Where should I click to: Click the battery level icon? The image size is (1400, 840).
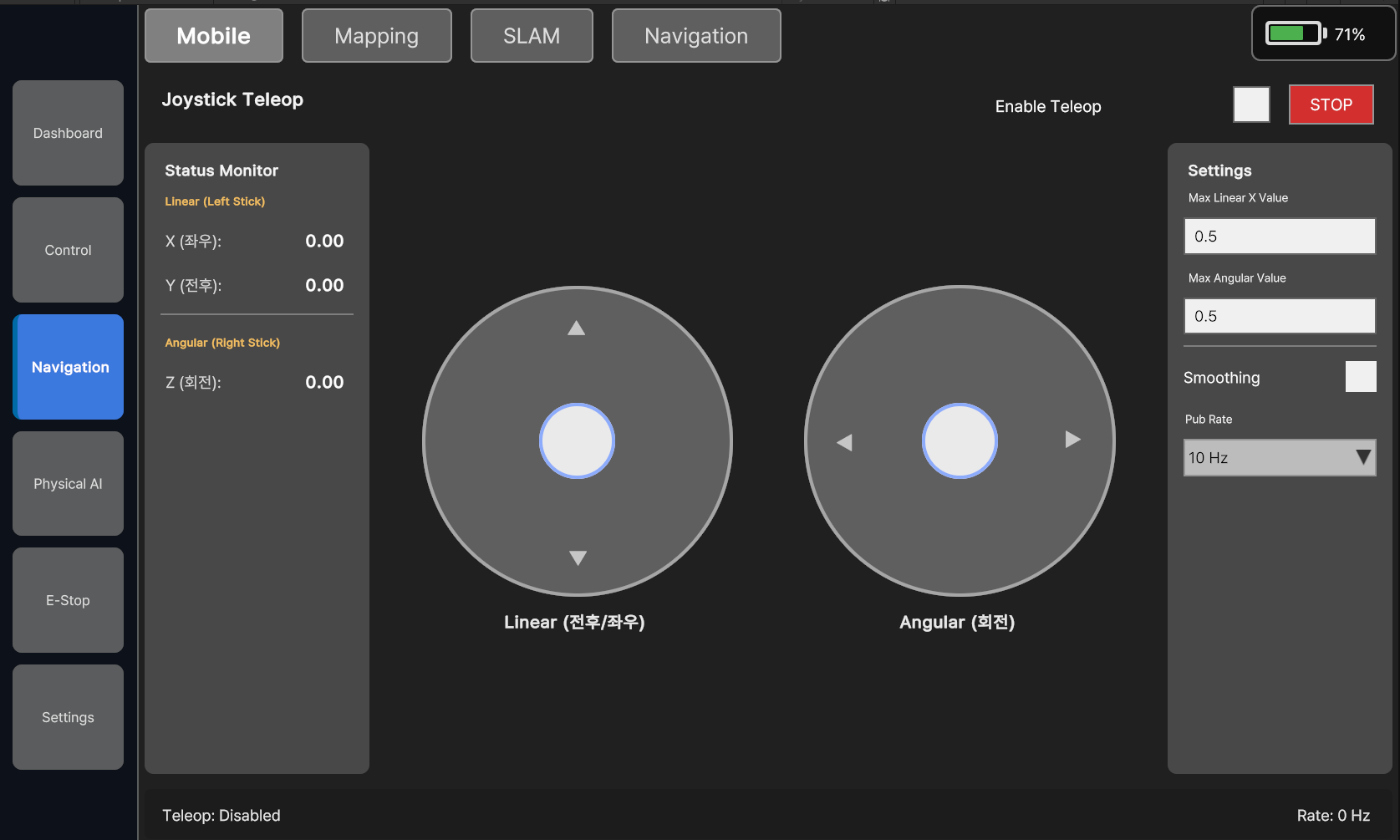tap(1295, 33)
